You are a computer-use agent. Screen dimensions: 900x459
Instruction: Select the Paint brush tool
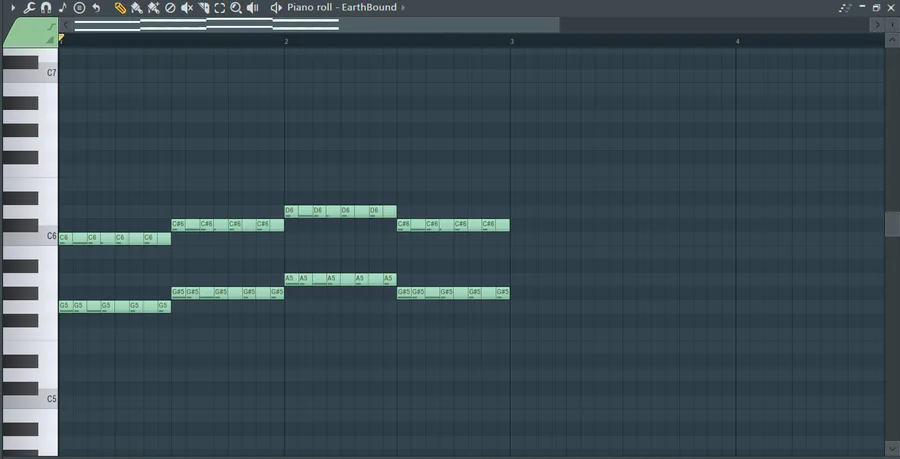pos(137,8)
